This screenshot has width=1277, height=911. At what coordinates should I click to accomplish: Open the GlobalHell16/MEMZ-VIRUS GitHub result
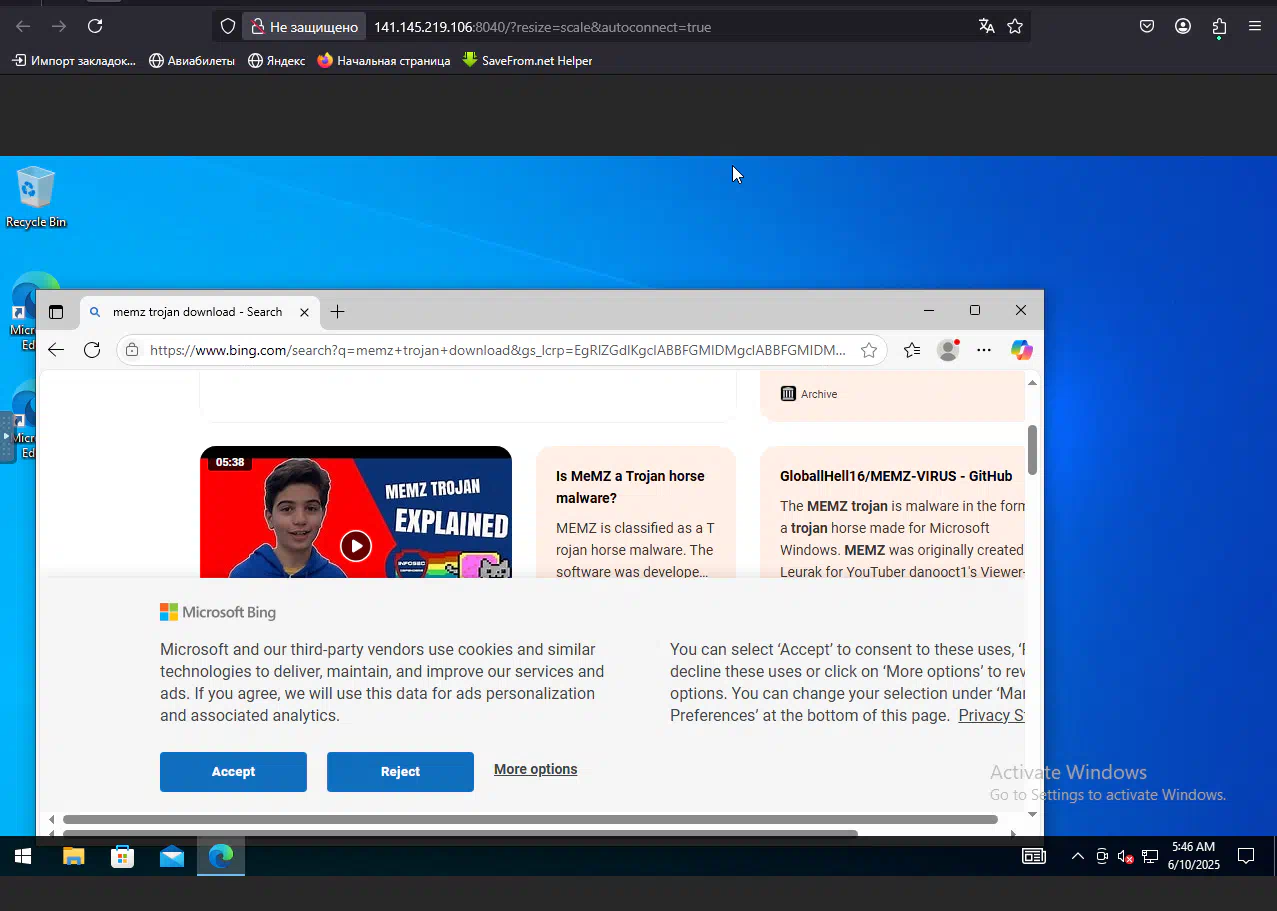tap(896, 476)
